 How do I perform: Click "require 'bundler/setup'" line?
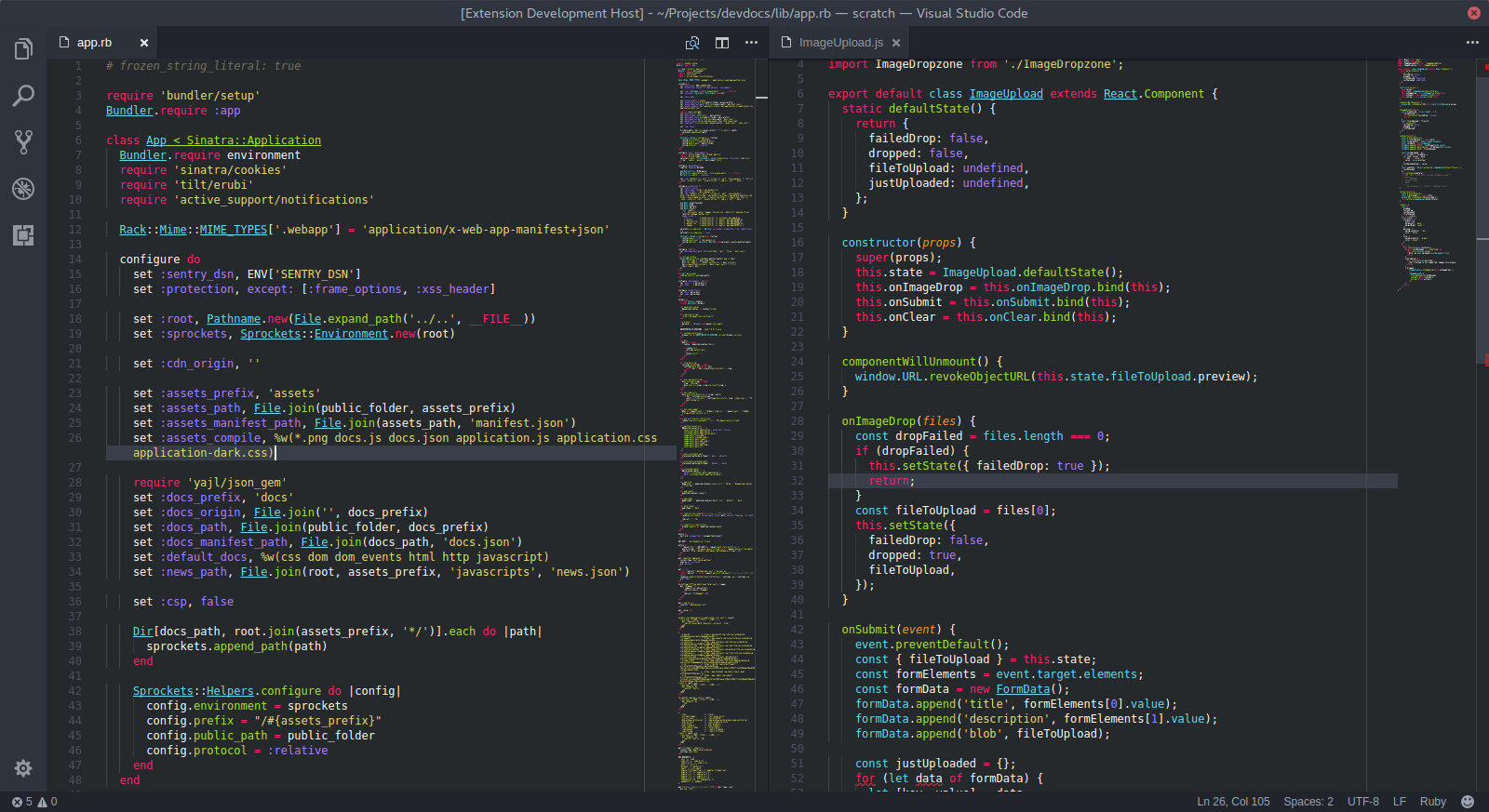[x=183, y=96]
